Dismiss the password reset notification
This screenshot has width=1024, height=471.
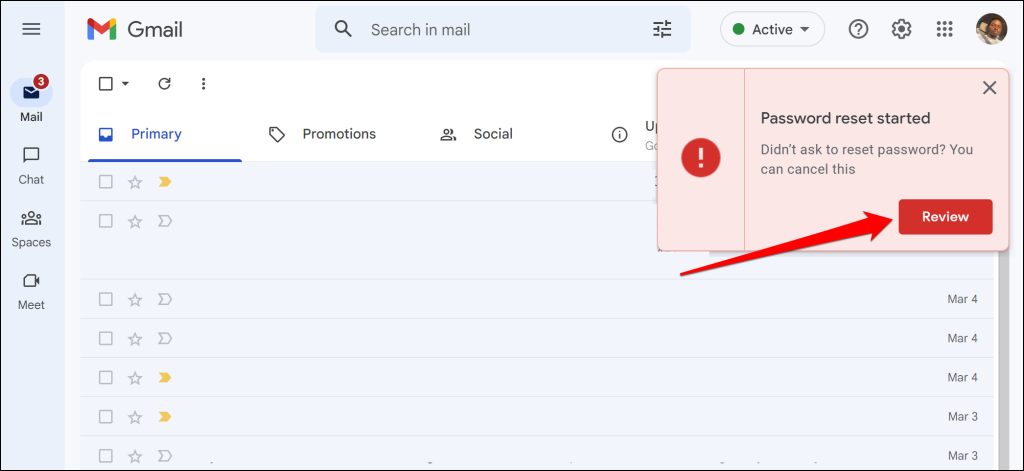tap(990, 88)
